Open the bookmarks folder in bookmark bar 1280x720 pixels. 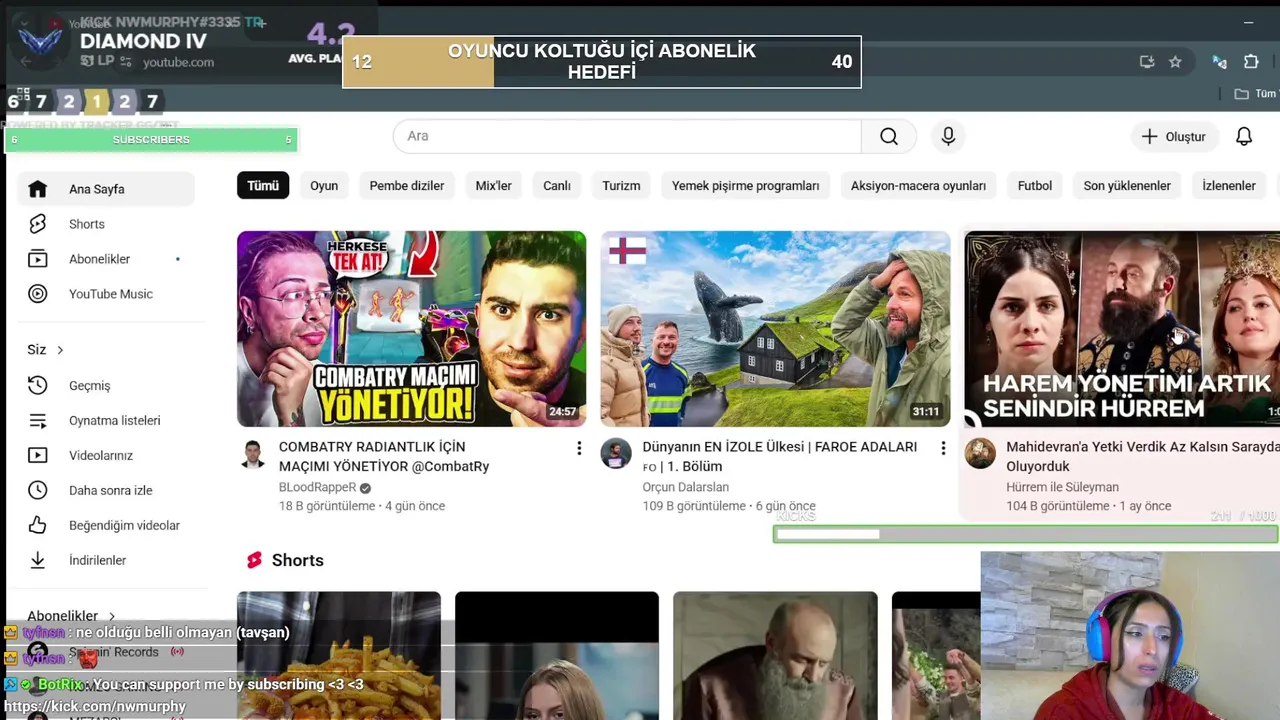click(1258, 94)
